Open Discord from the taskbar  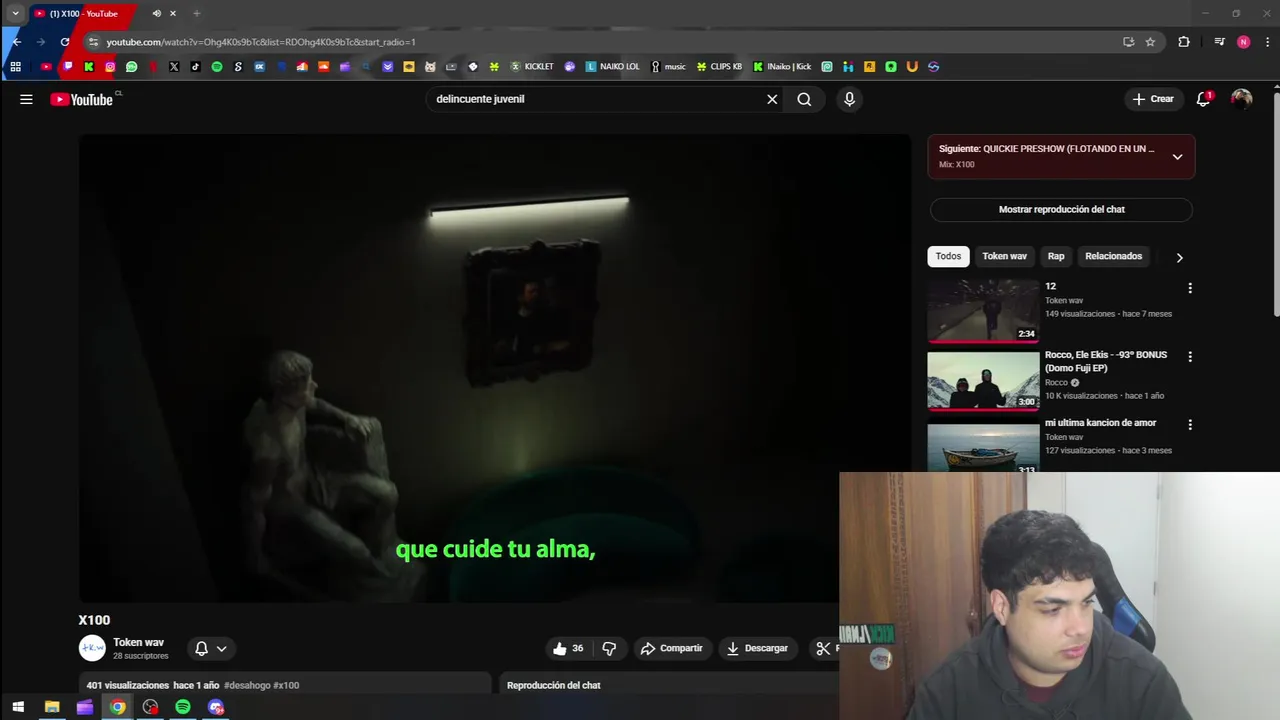point(216,707)
